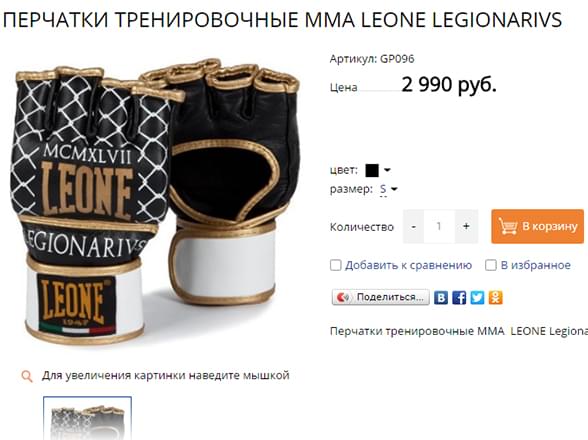Click the quantity input field
This screenshot has width=588, height=440.
point(439,227)
